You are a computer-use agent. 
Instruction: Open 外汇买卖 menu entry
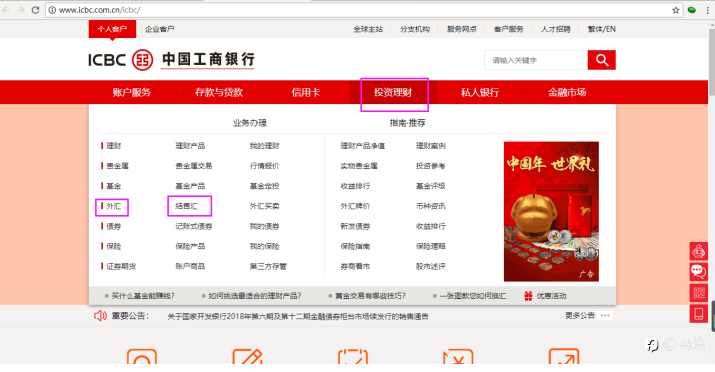coord(264,206)
